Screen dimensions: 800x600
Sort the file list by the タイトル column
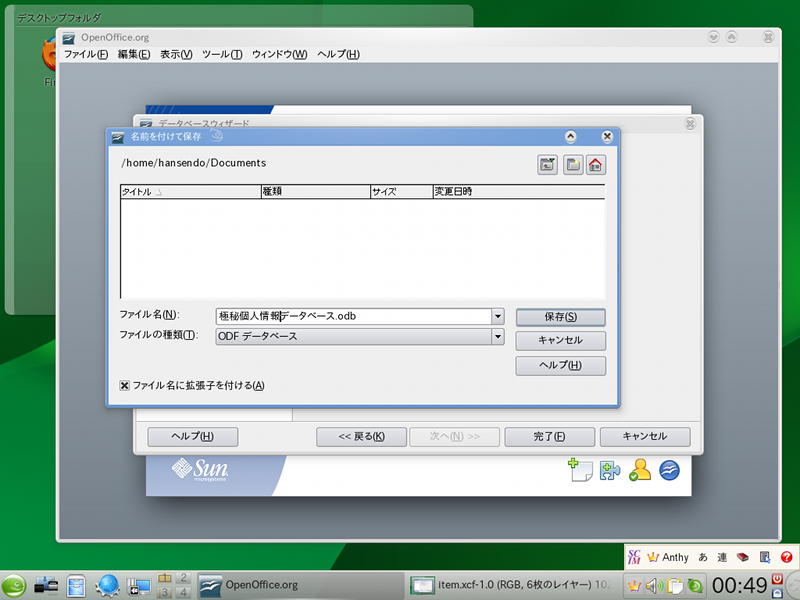[x=190, y=191]
